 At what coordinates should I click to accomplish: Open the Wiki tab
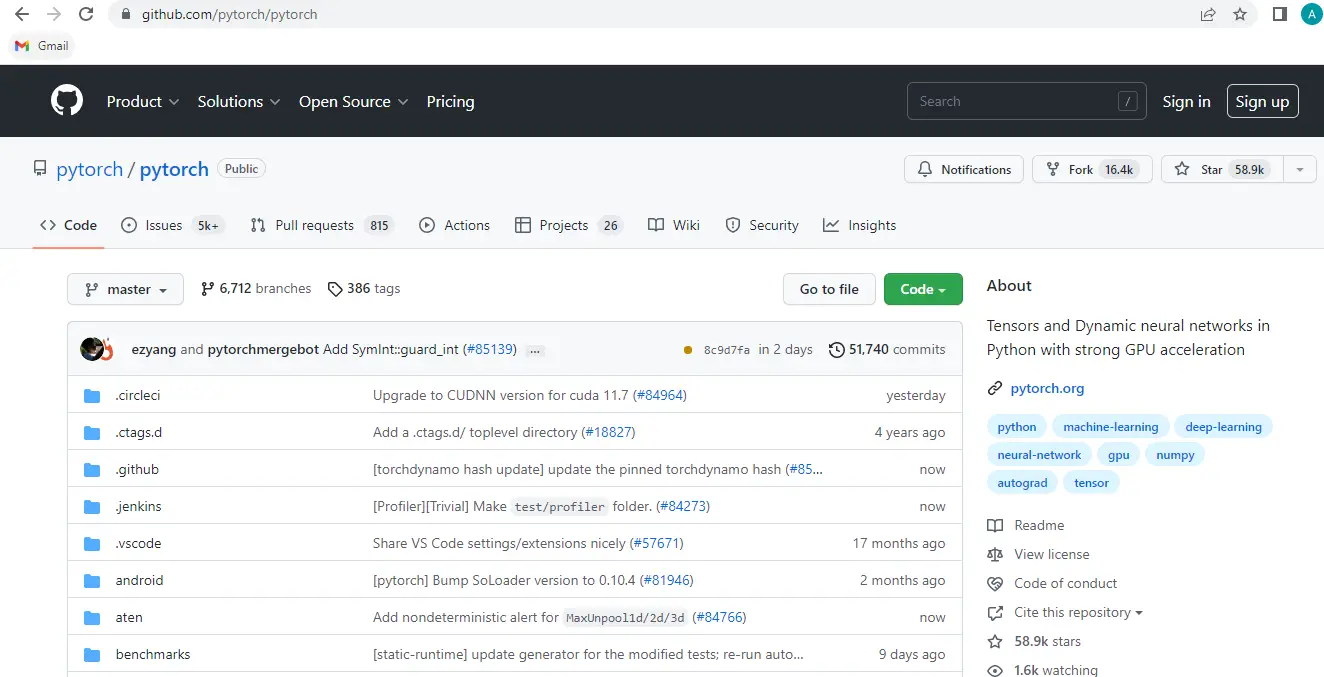click(x=674, y=225)
